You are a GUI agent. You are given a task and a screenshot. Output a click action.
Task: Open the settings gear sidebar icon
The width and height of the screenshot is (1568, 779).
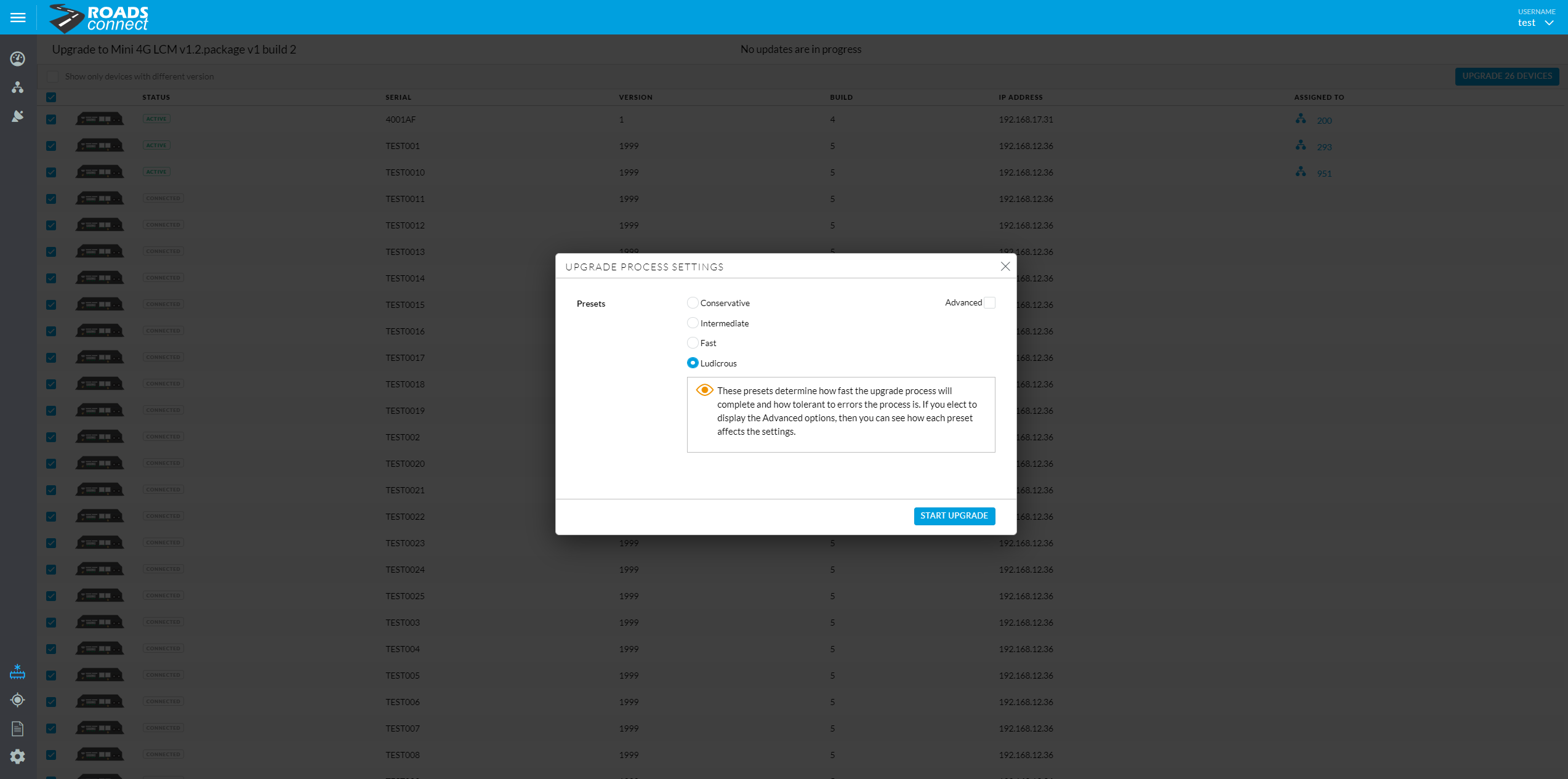point(18,756)
